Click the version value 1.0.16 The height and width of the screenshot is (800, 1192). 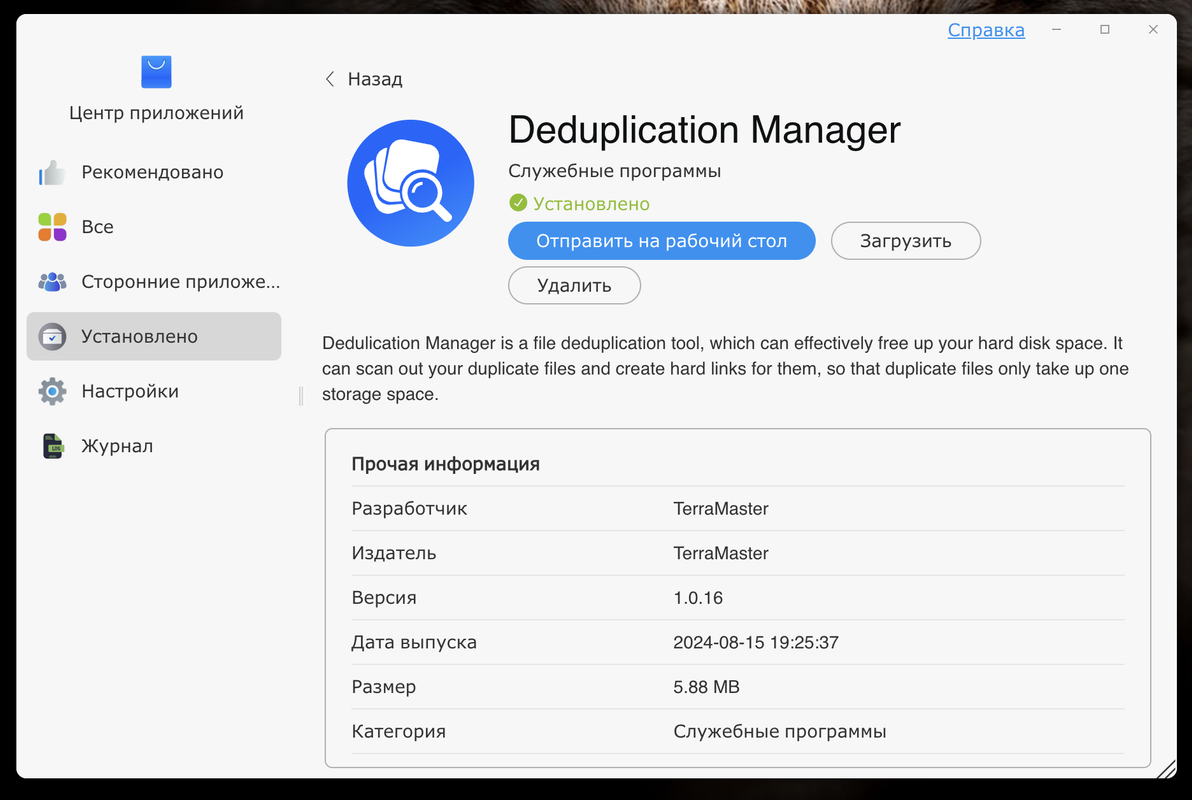(x=698, y=598)
